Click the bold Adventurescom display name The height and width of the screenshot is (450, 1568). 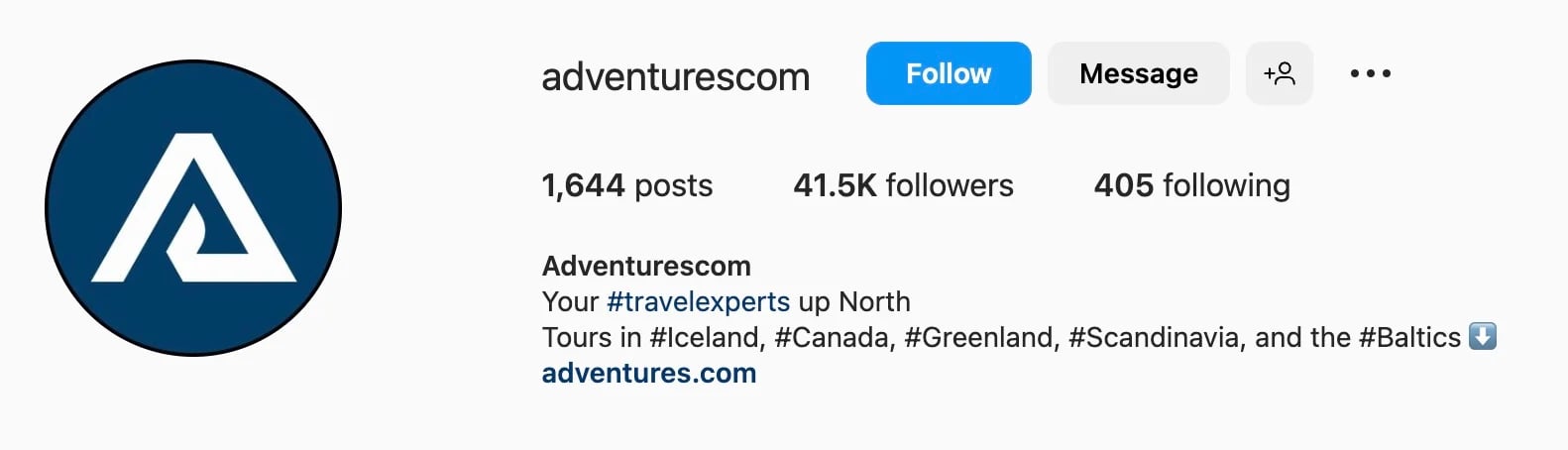(x=646, y=266)
